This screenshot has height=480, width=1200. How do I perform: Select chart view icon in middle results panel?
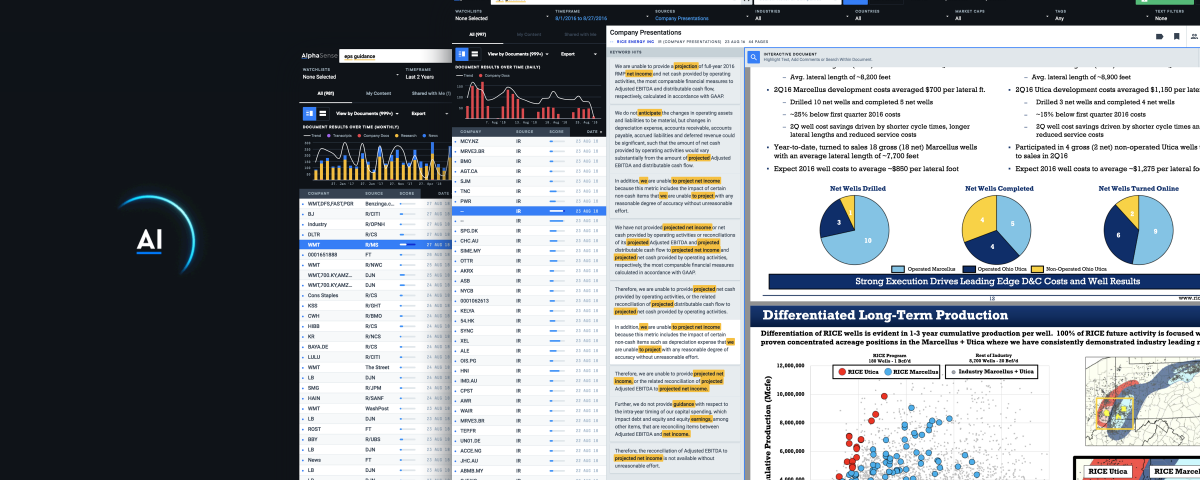click(462, 54)
